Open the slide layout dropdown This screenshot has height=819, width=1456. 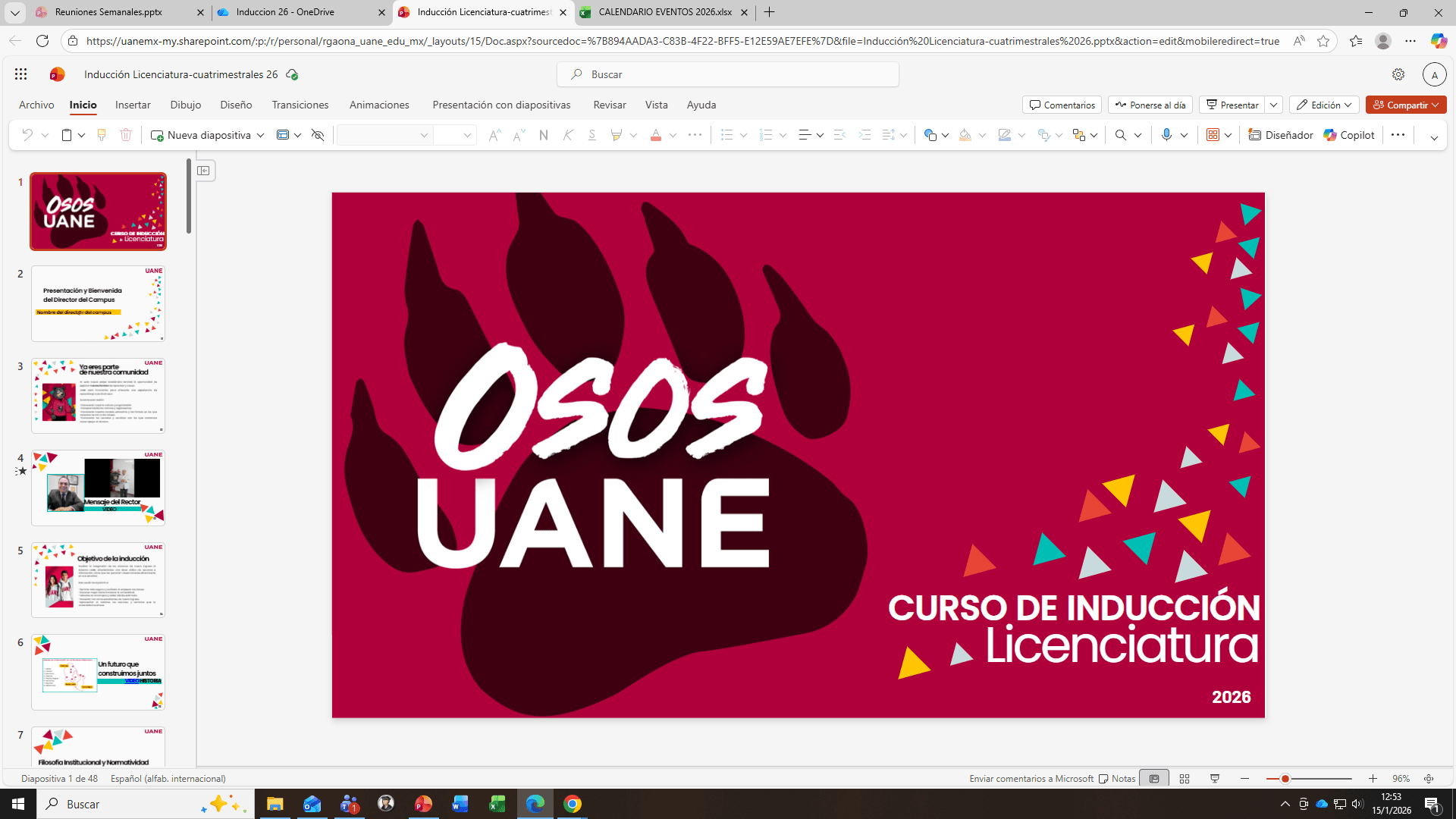coord(296,134)
